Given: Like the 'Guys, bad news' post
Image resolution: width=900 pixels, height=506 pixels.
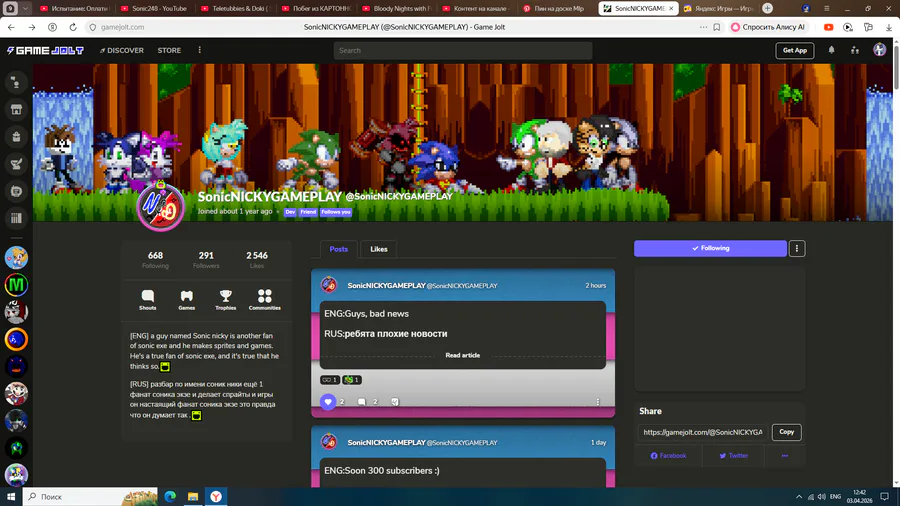Looking at the screenshot, I should pyautogui.click(x=328, y=402).
